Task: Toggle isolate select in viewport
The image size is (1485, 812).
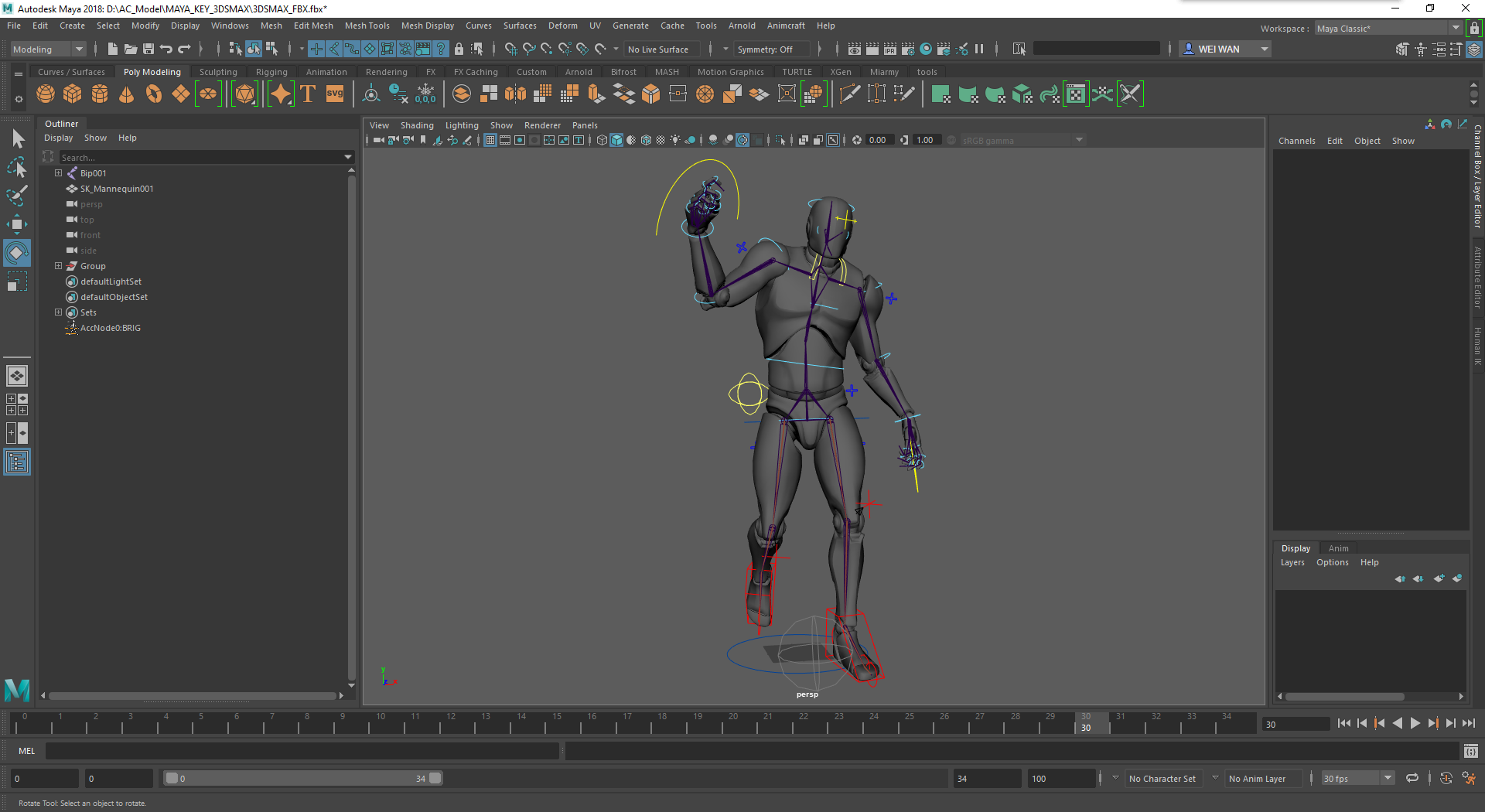Action: [780, 140]
